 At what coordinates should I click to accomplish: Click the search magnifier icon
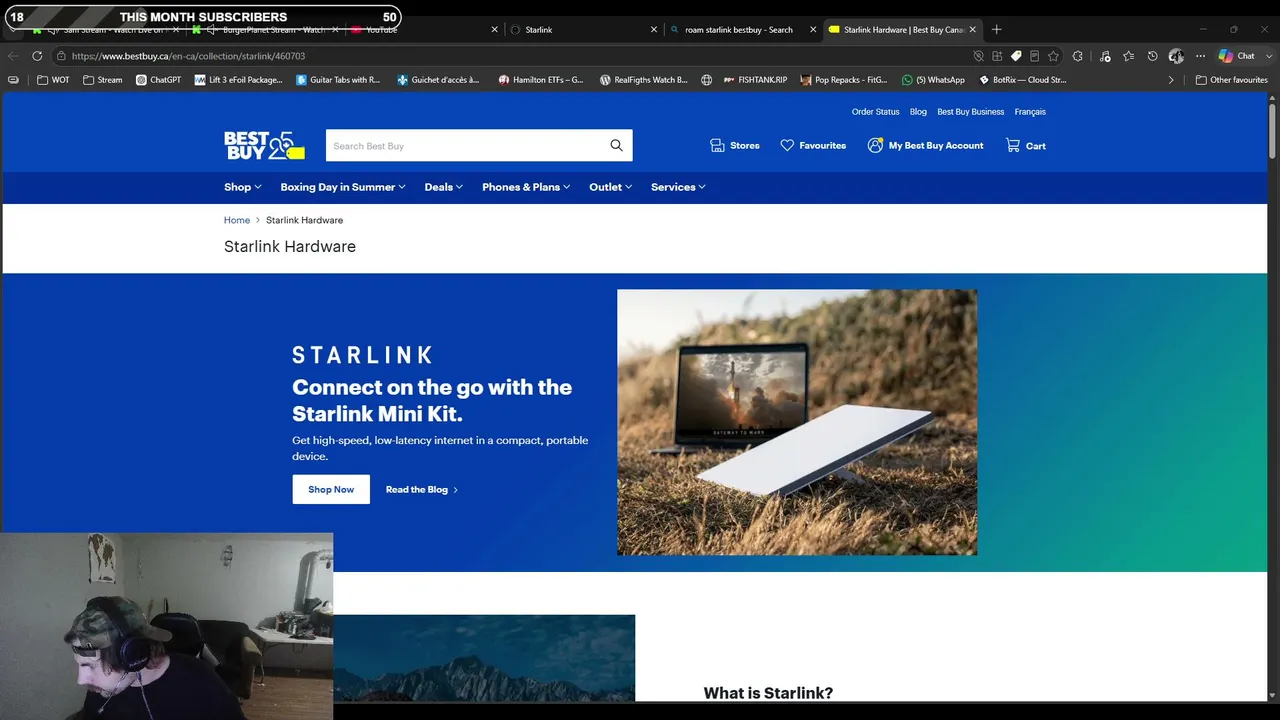616,146
